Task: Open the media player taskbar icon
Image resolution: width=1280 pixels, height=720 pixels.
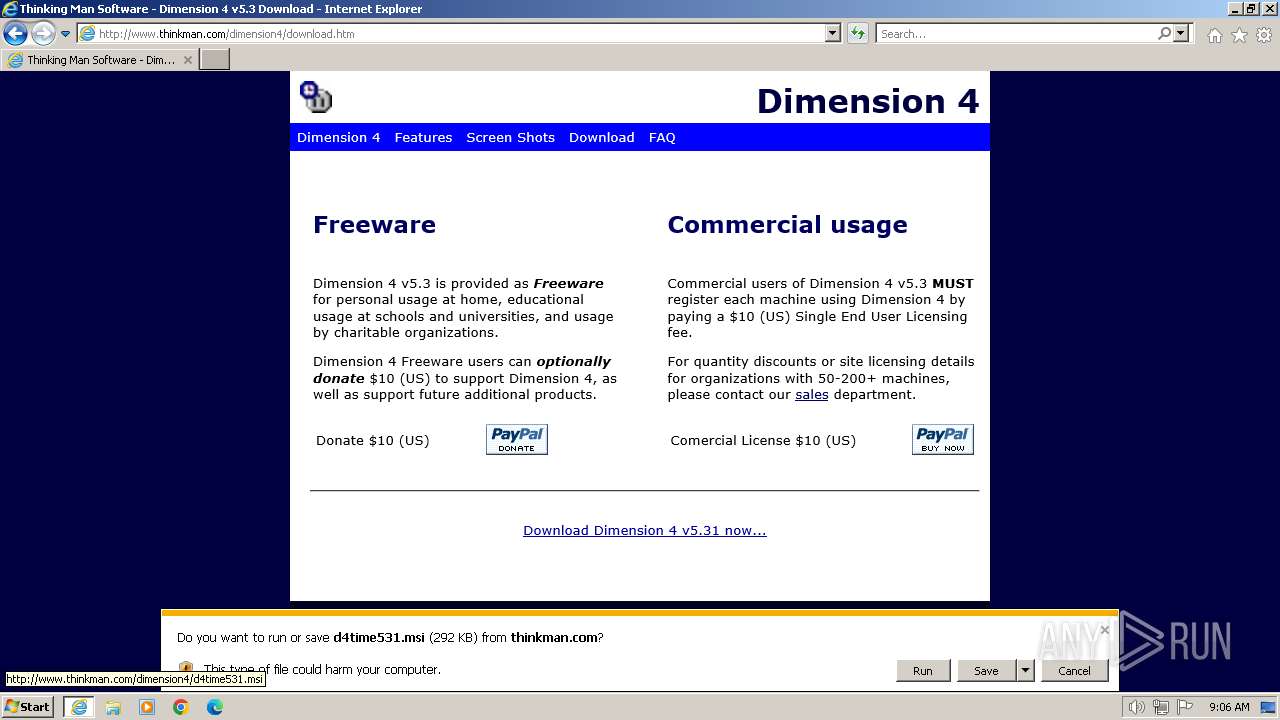Action: 147,707
